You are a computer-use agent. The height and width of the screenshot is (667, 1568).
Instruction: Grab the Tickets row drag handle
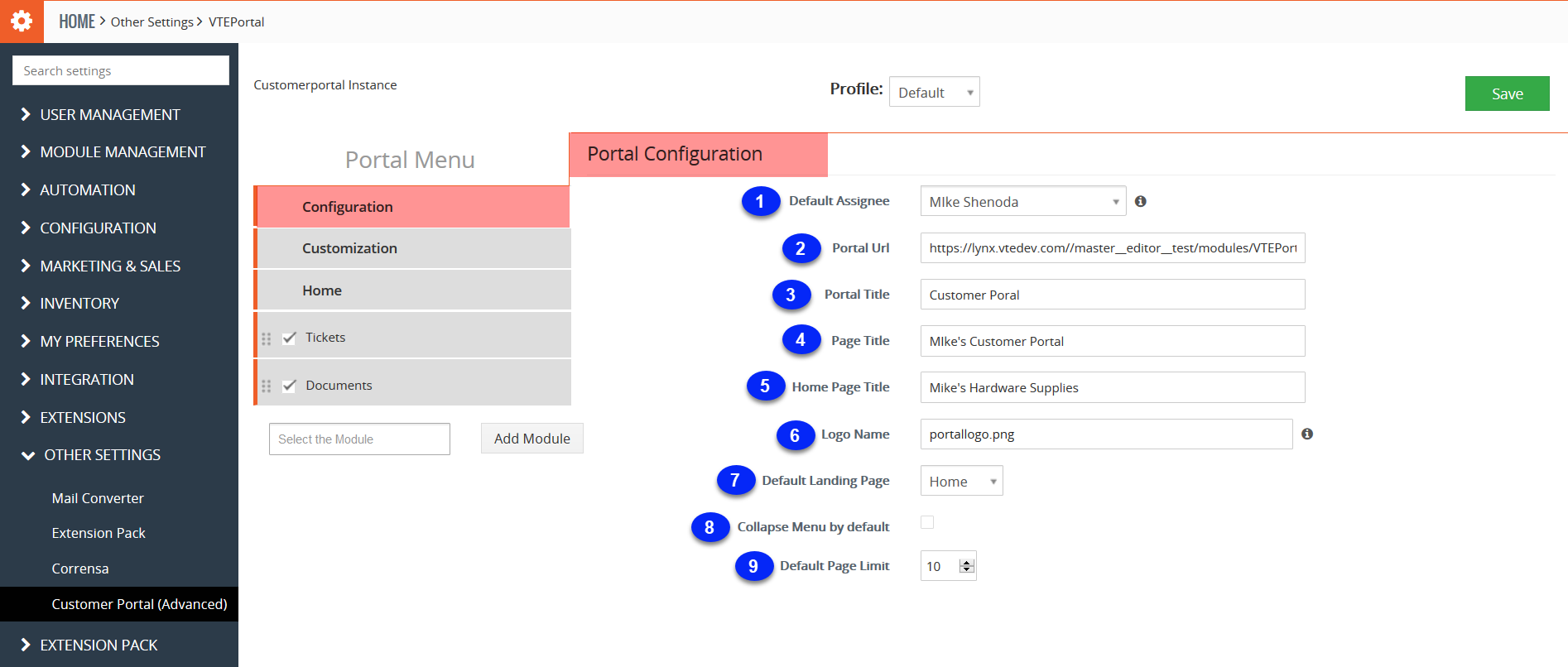point(267,338)
